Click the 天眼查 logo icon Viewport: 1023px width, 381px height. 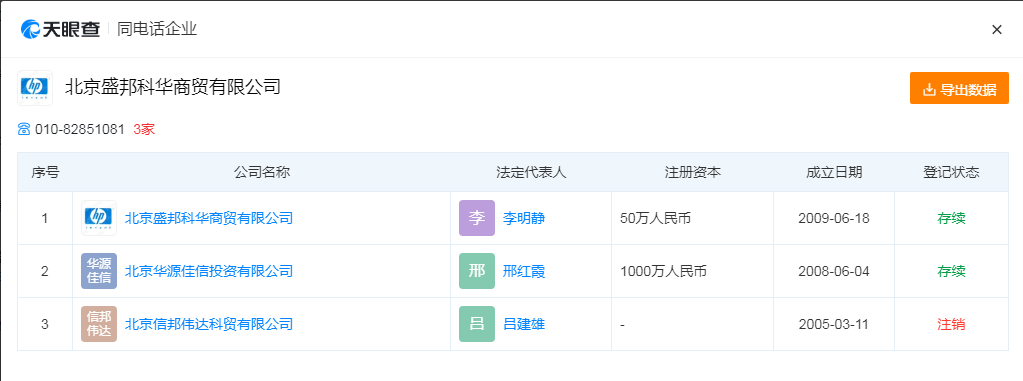click(61, 29)
